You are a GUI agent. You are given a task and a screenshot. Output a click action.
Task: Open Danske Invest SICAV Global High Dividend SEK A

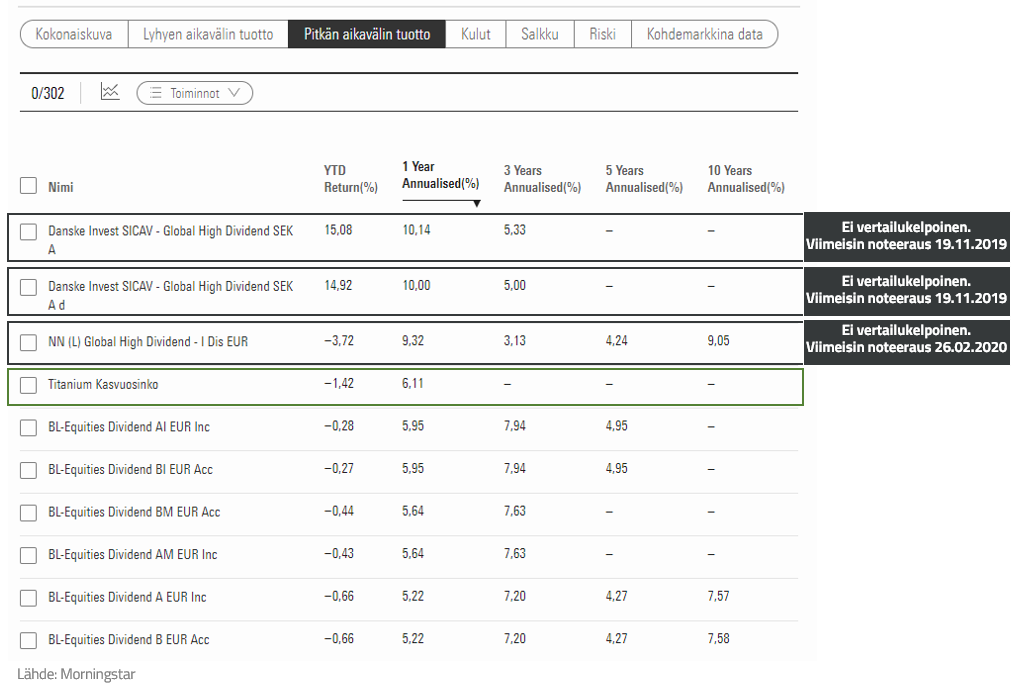coord(170,240)
